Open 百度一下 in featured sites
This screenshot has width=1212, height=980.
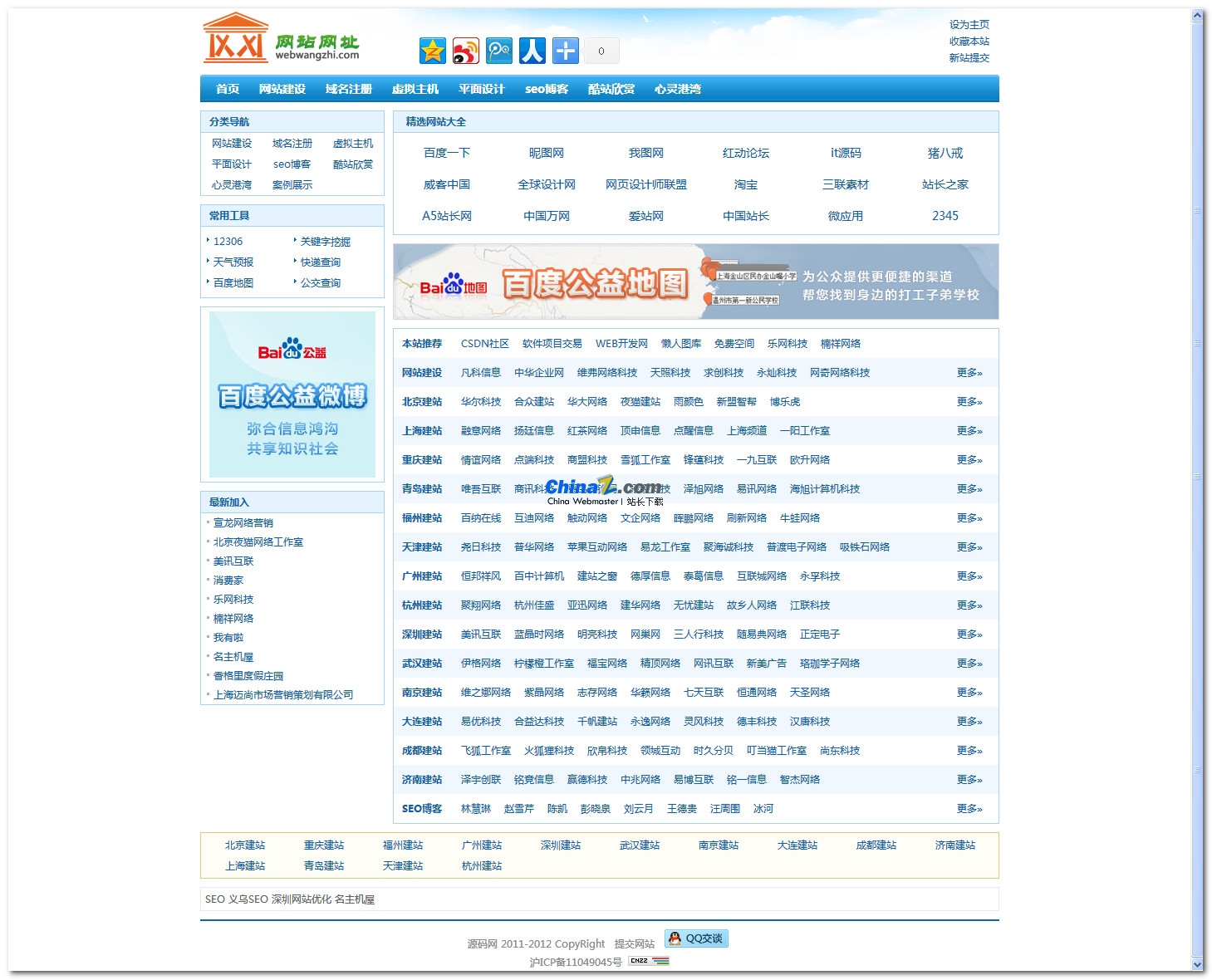447,153
